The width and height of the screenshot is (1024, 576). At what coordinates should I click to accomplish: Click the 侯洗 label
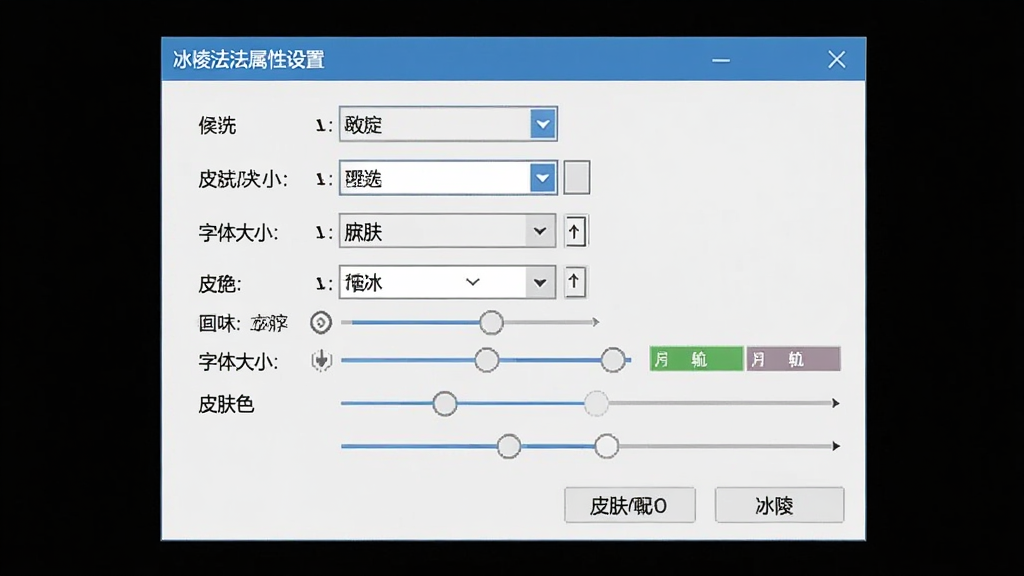point(217,125)
